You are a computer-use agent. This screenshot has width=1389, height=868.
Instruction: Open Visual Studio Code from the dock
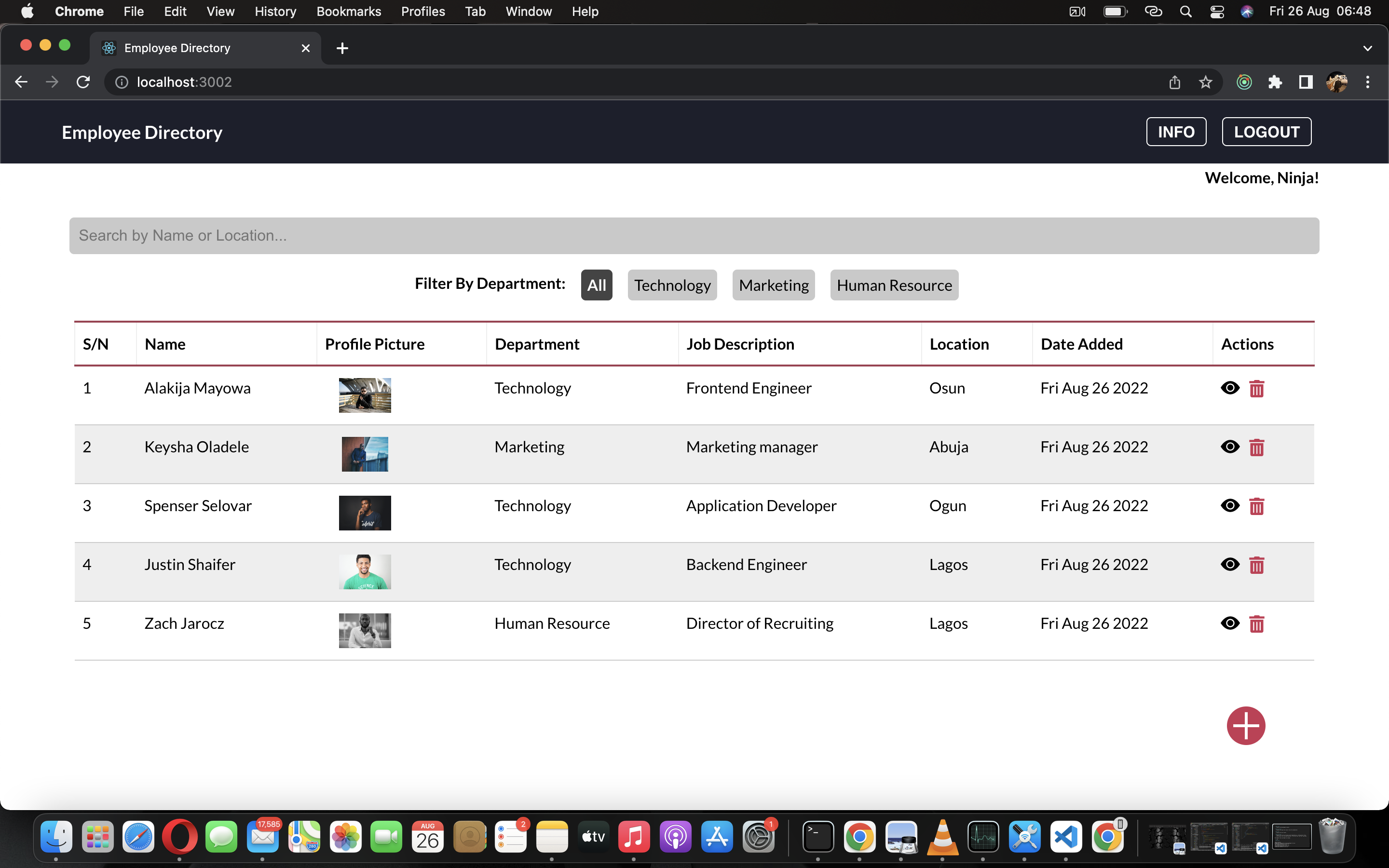coord(1066,837)
